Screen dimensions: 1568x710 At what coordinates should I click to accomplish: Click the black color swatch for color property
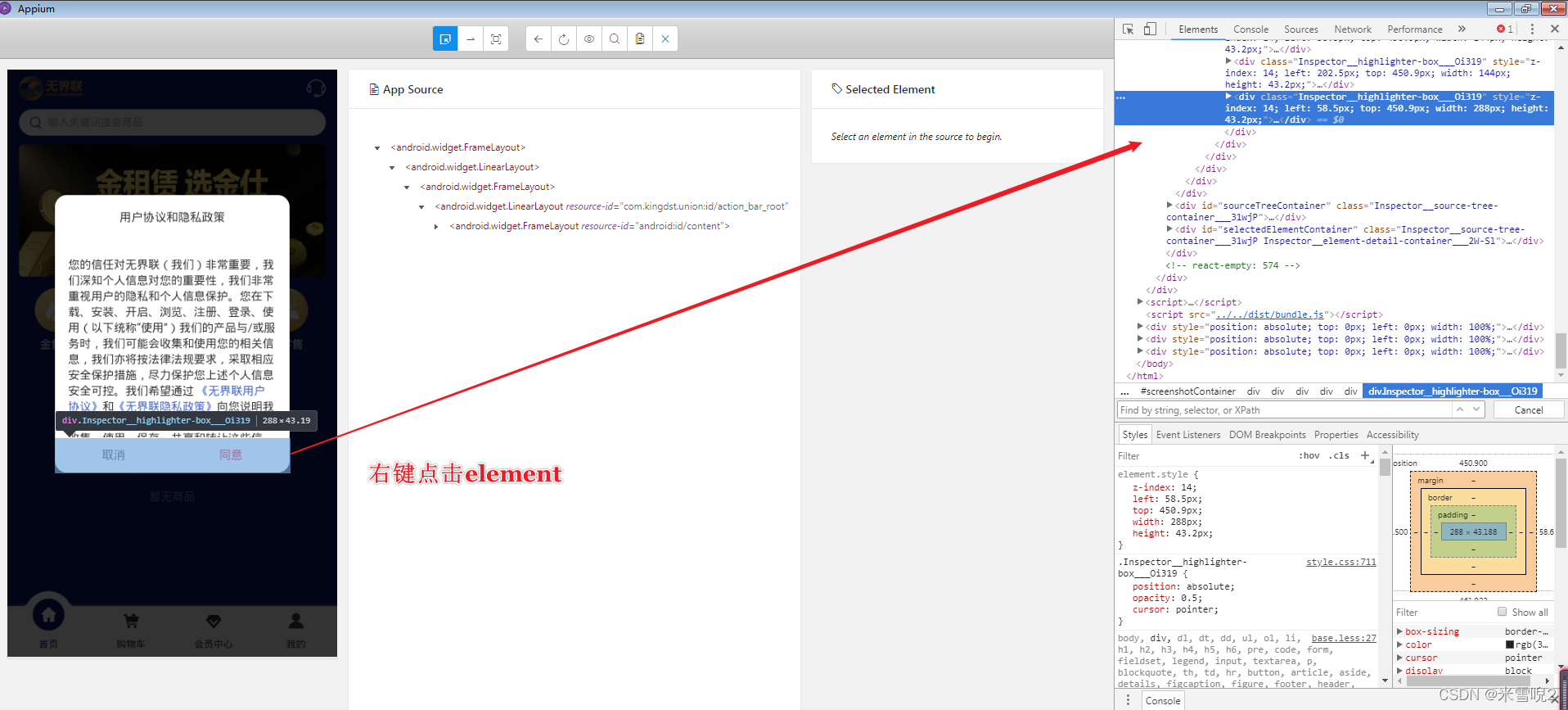(1510, 644)
